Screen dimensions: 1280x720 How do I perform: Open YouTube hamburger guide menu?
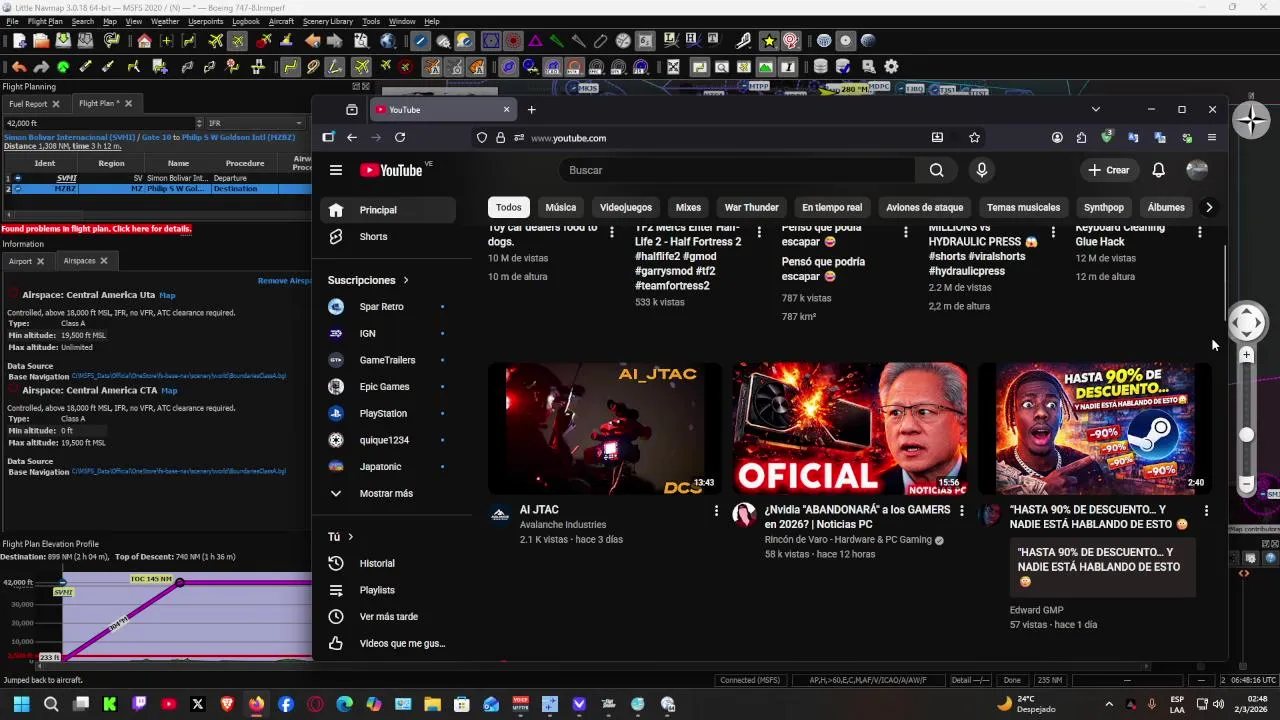point(336,170)
